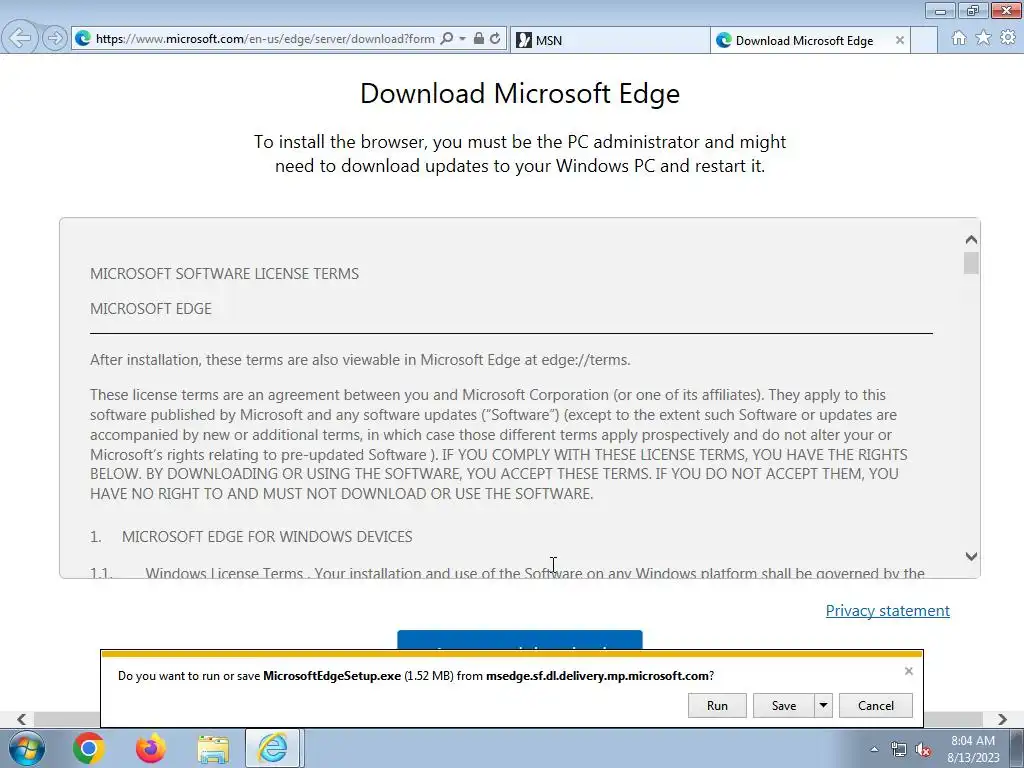Click the Download Microsoft Edge heading
Viewport: 1024px width, 768px height.
(520, 93)
